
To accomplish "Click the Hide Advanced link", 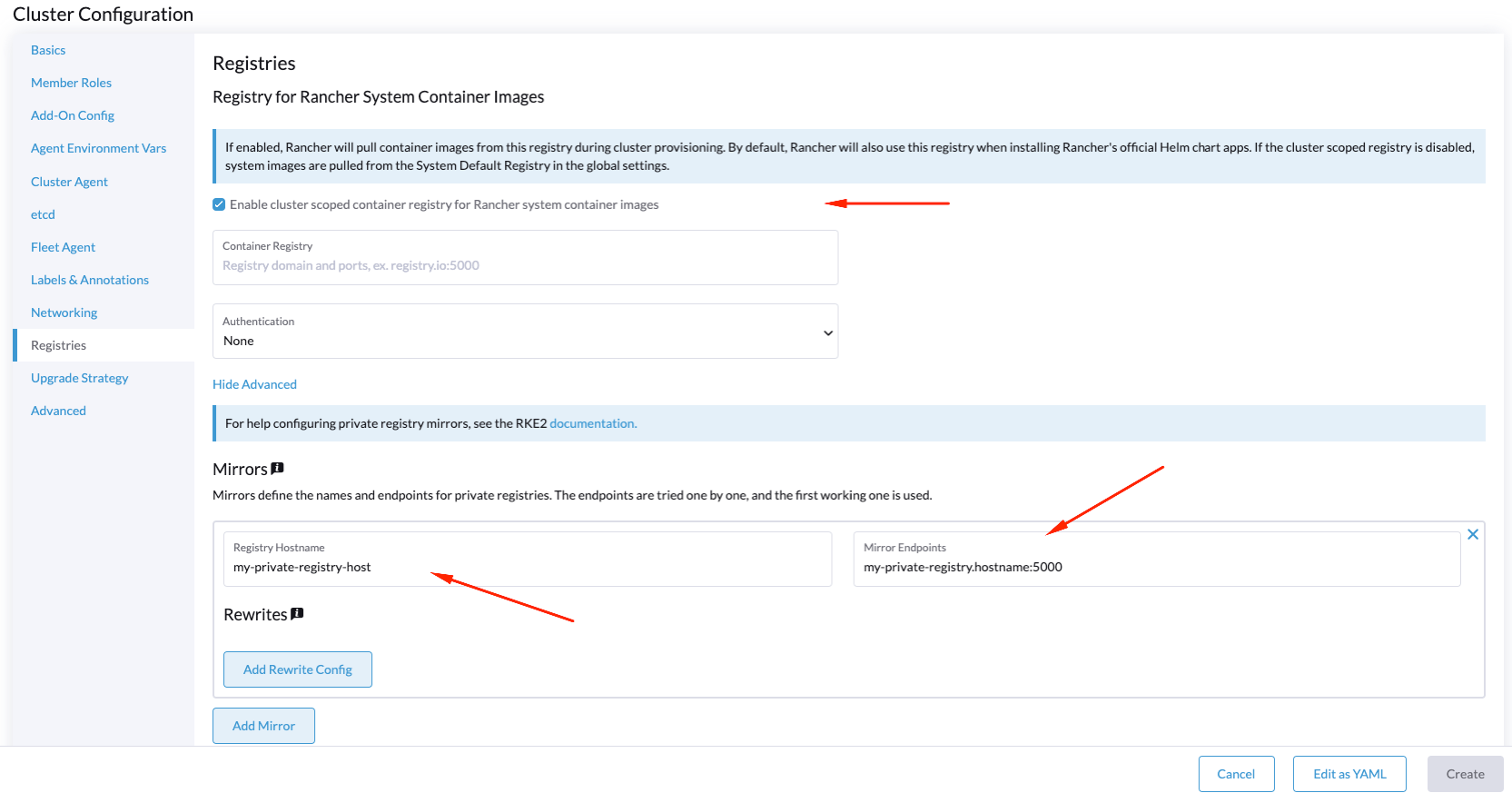I will tap(254, 384).
